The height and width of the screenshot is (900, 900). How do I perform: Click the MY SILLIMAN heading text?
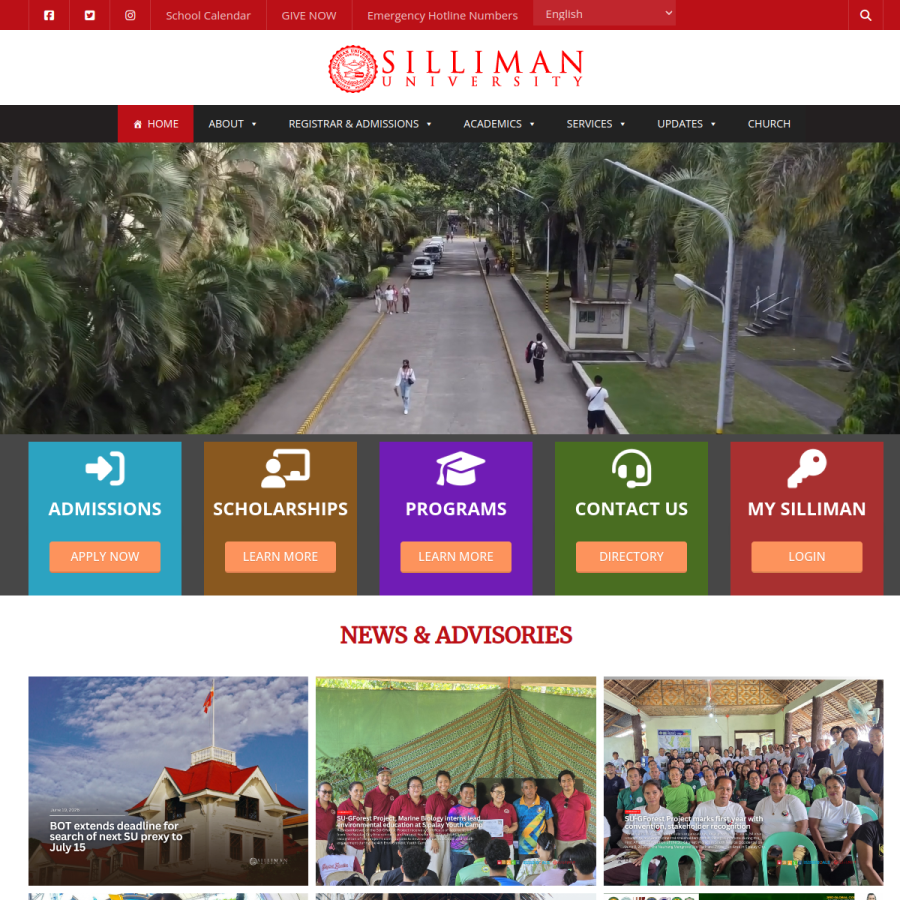[x=807, y=509]
